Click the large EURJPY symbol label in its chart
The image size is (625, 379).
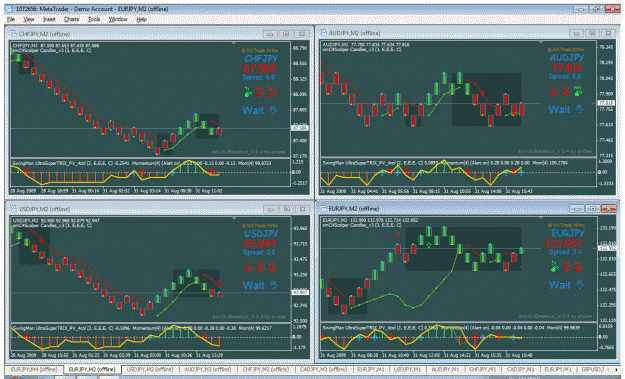(x=568, y=233)
